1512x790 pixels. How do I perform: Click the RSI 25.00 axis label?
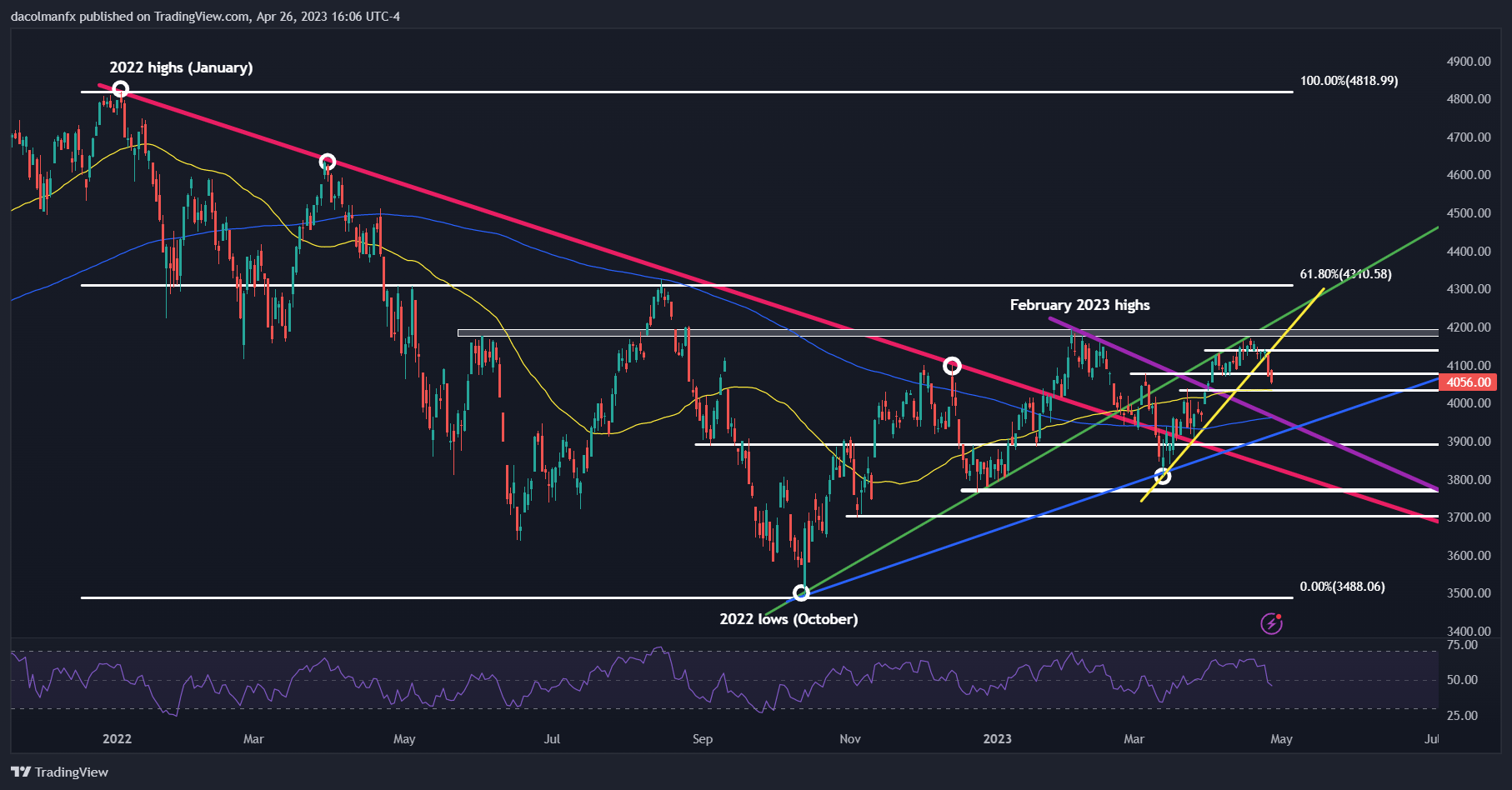click(1462, 716)
